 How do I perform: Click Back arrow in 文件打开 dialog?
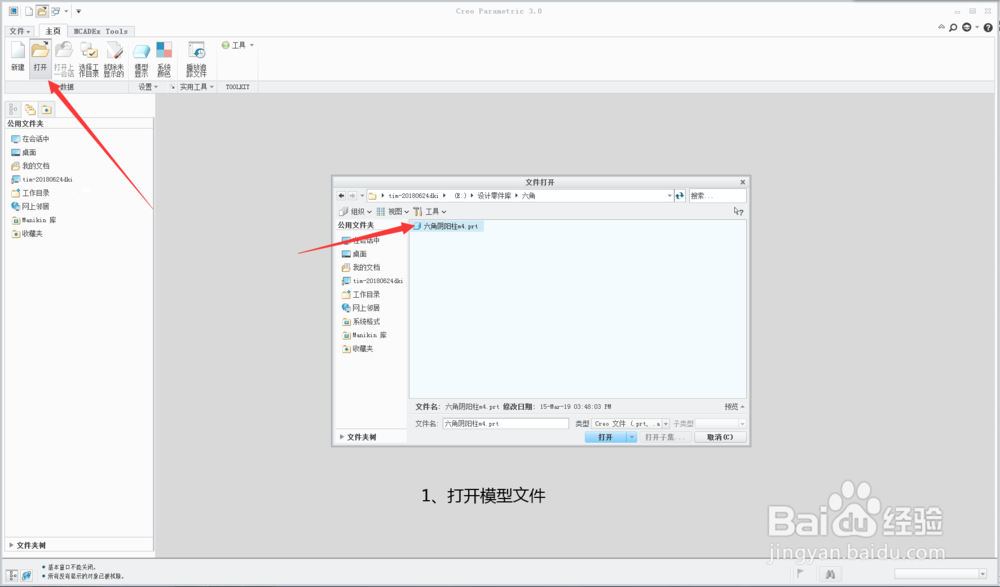pyautogui.click(x=341, y=196)
